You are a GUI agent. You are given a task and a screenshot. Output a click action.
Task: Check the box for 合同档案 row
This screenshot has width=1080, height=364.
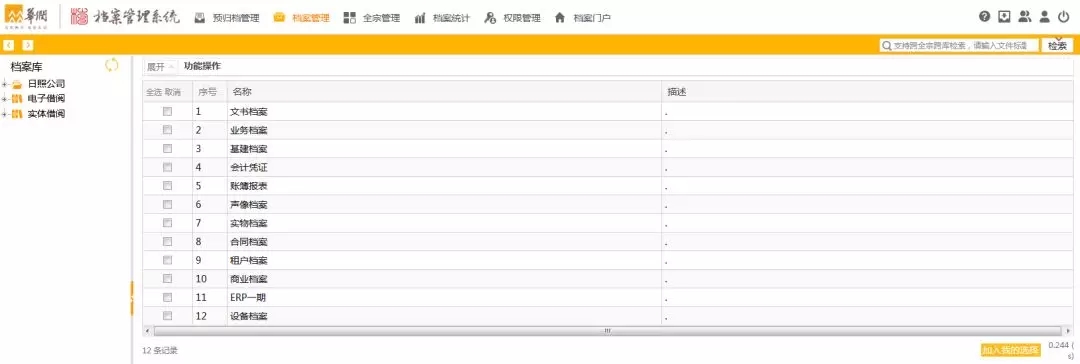[x=167, y=241]
